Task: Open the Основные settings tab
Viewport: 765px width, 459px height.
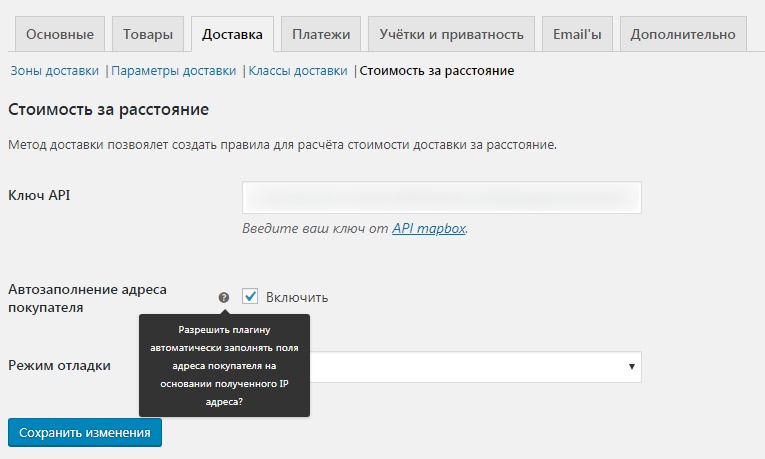Action: tap(60, 34)
